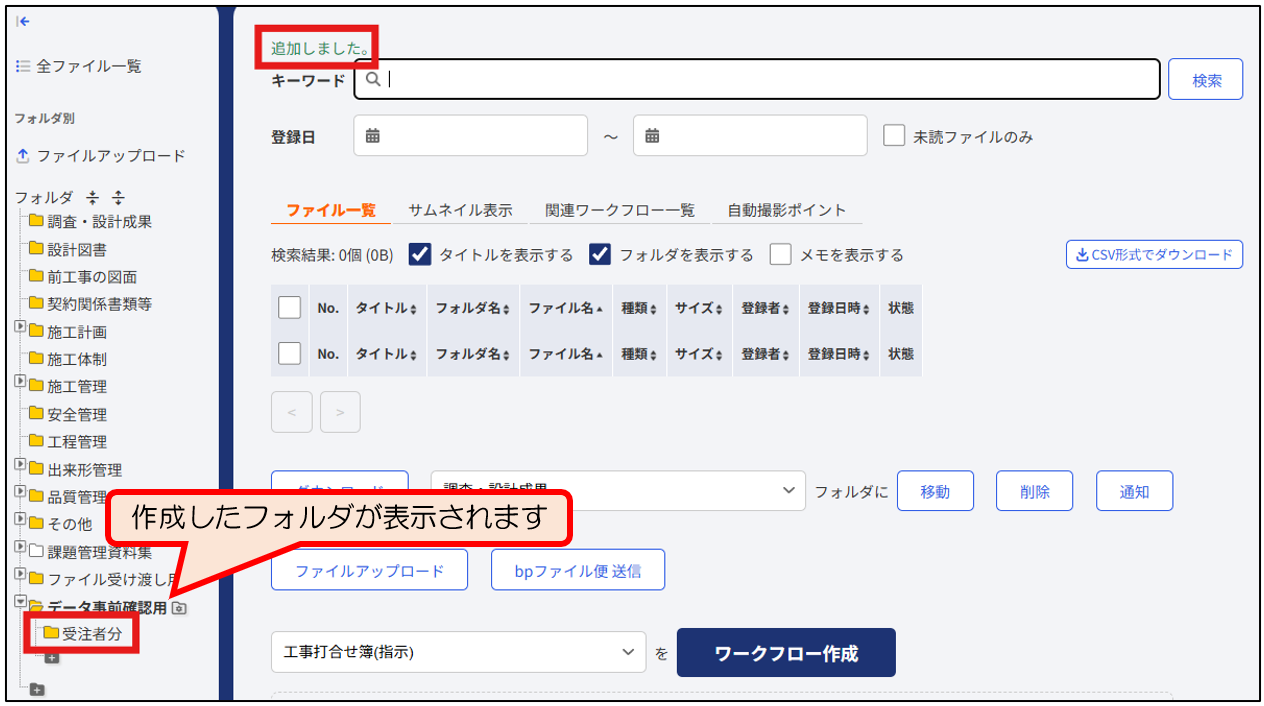Expand the 施工管理 folder node
Viewport: 1264px width, 706px height.
coord(20,381)
